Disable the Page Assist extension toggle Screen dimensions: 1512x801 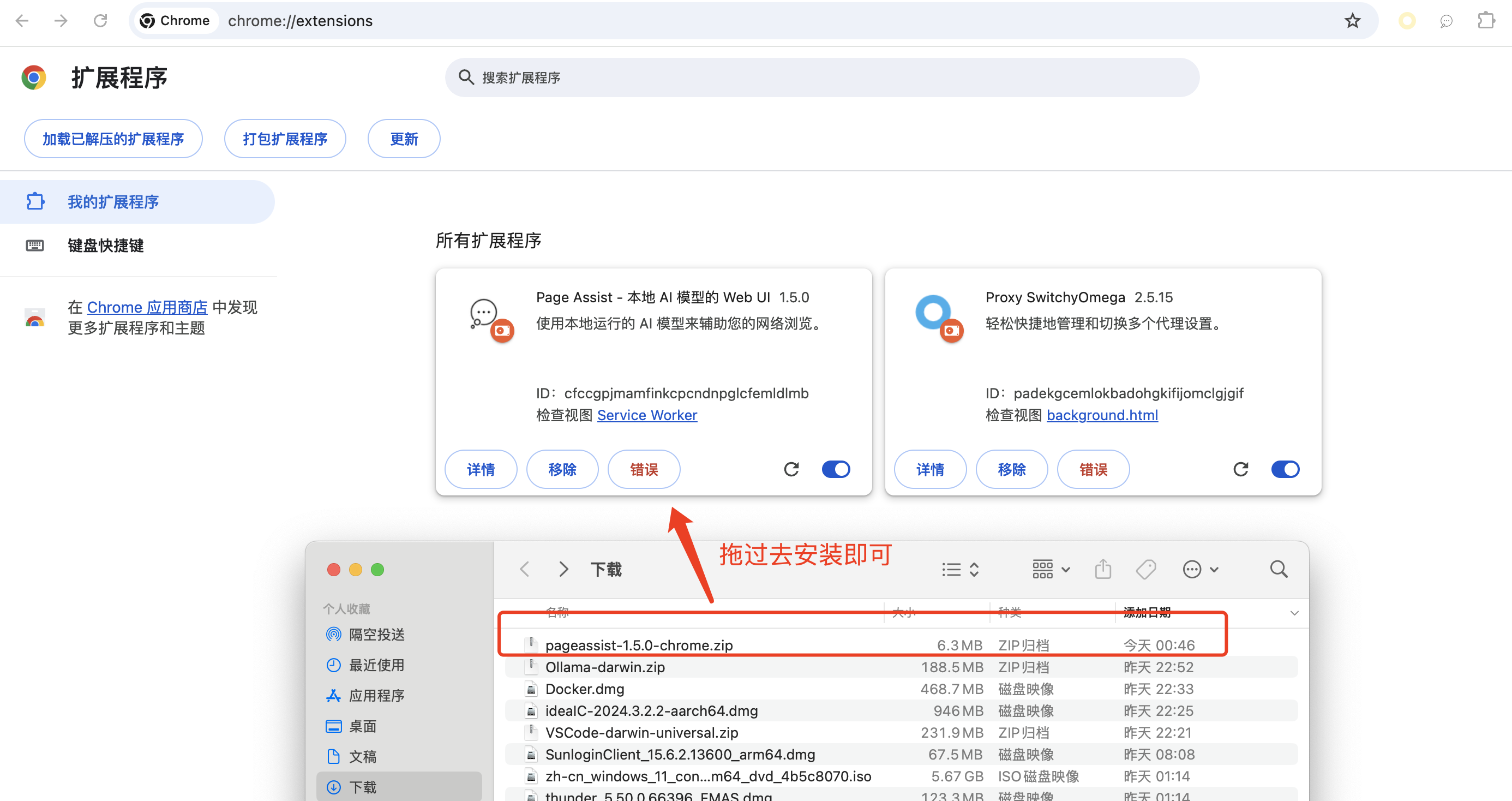point(836,469)
